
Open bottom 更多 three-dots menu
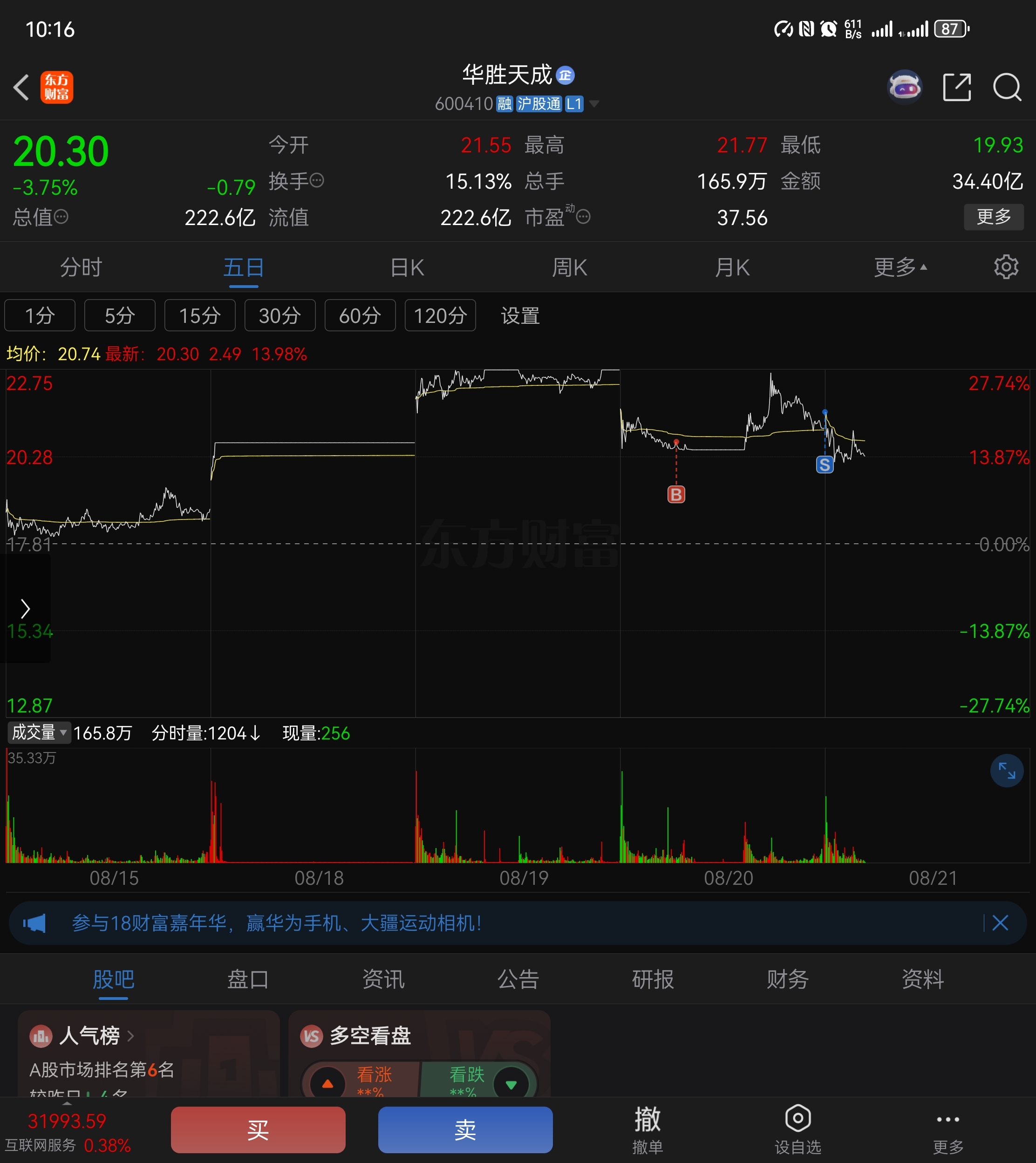pyautogui.click(x=948, y=1129)
